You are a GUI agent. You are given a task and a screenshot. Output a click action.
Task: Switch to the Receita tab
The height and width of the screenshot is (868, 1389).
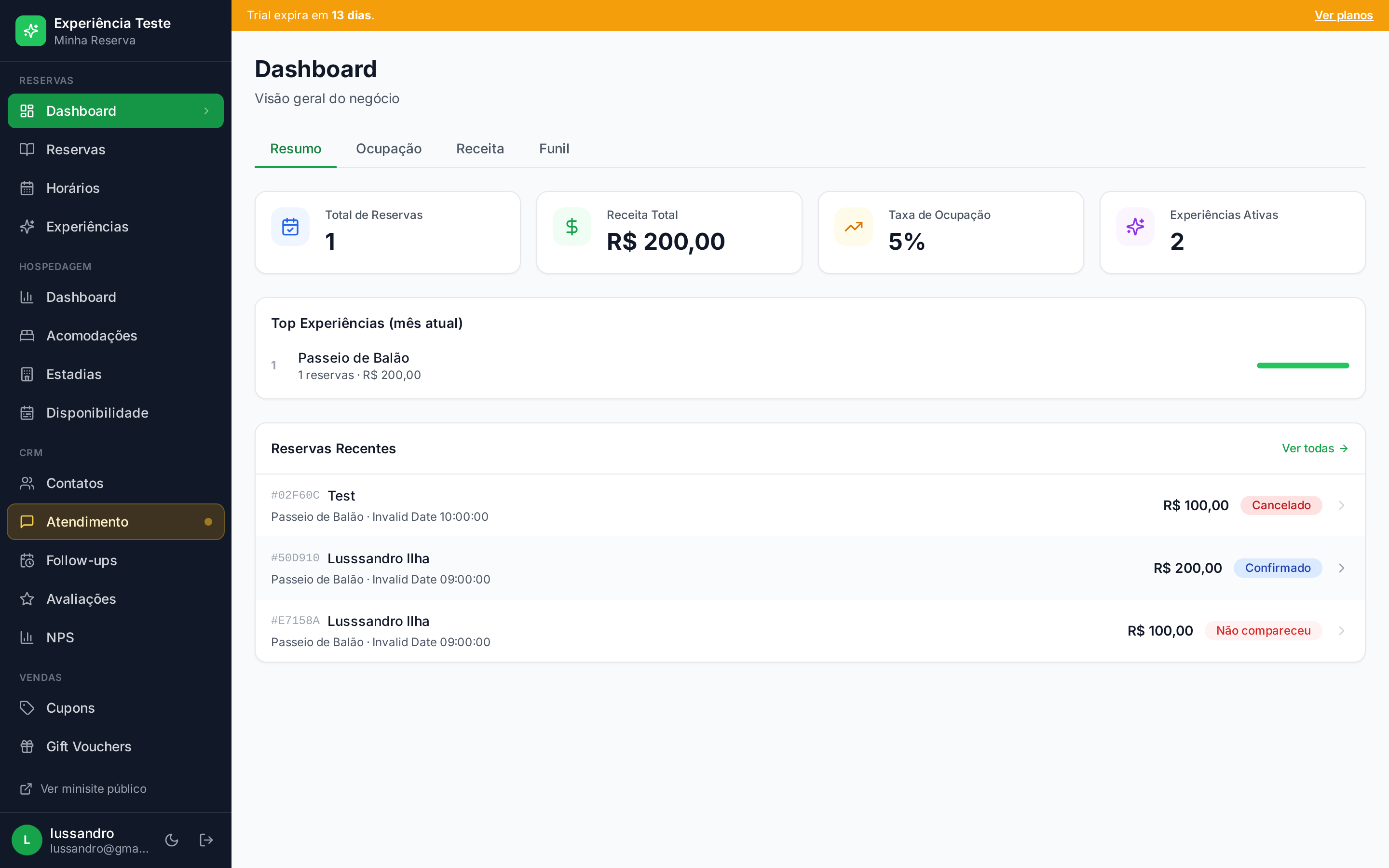[x=480, y=149]
